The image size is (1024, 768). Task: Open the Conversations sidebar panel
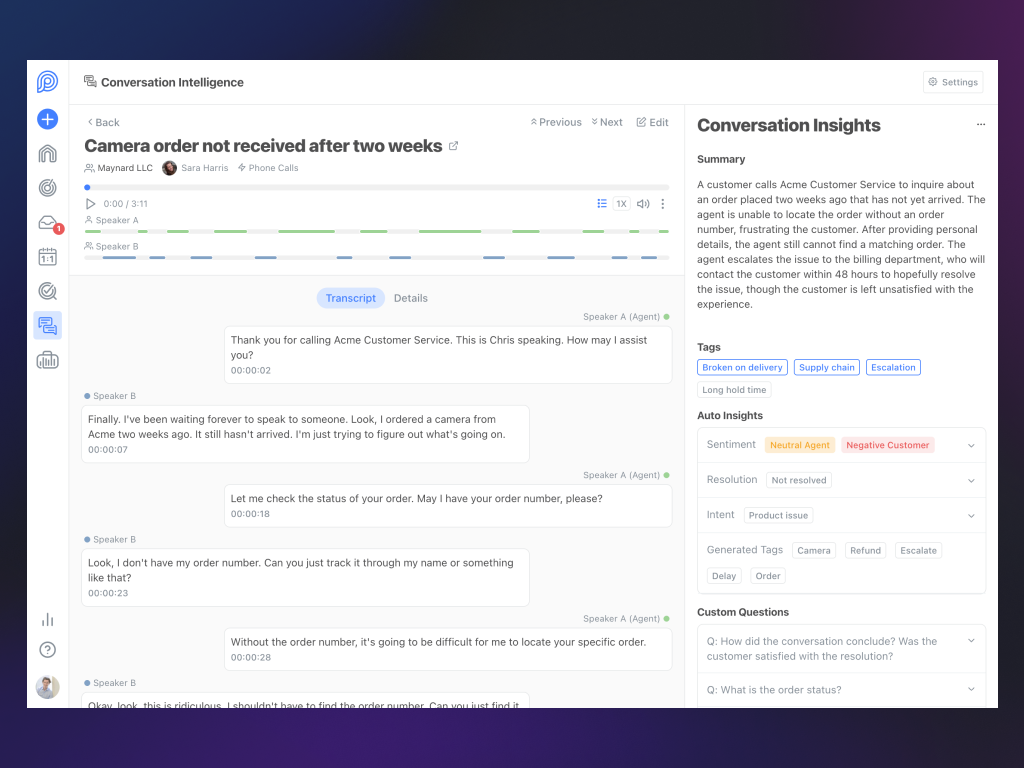tap(47, 325)
